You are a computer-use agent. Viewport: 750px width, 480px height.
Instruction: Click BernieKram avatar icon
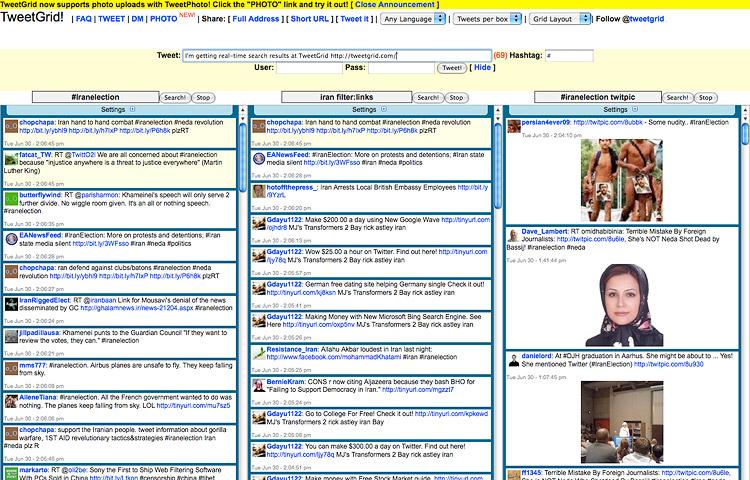point(259,385)
